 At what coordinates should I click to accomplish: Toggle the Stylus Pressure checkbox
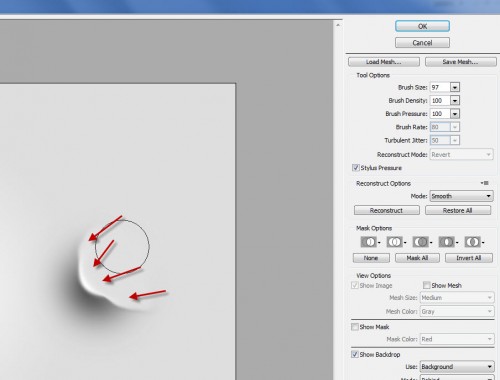point(355,168)
